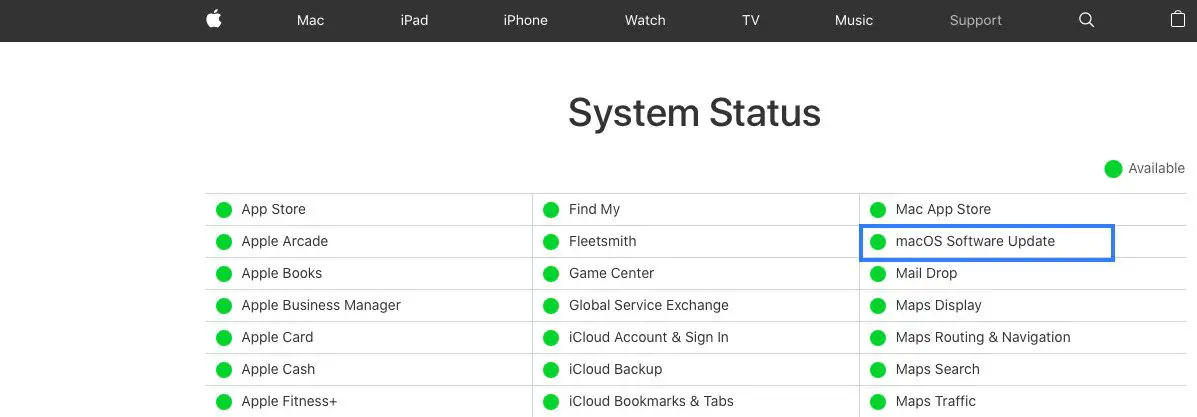Click the green Available legend dot
Screen dimensions: 1197x417
click(1113, 169)
